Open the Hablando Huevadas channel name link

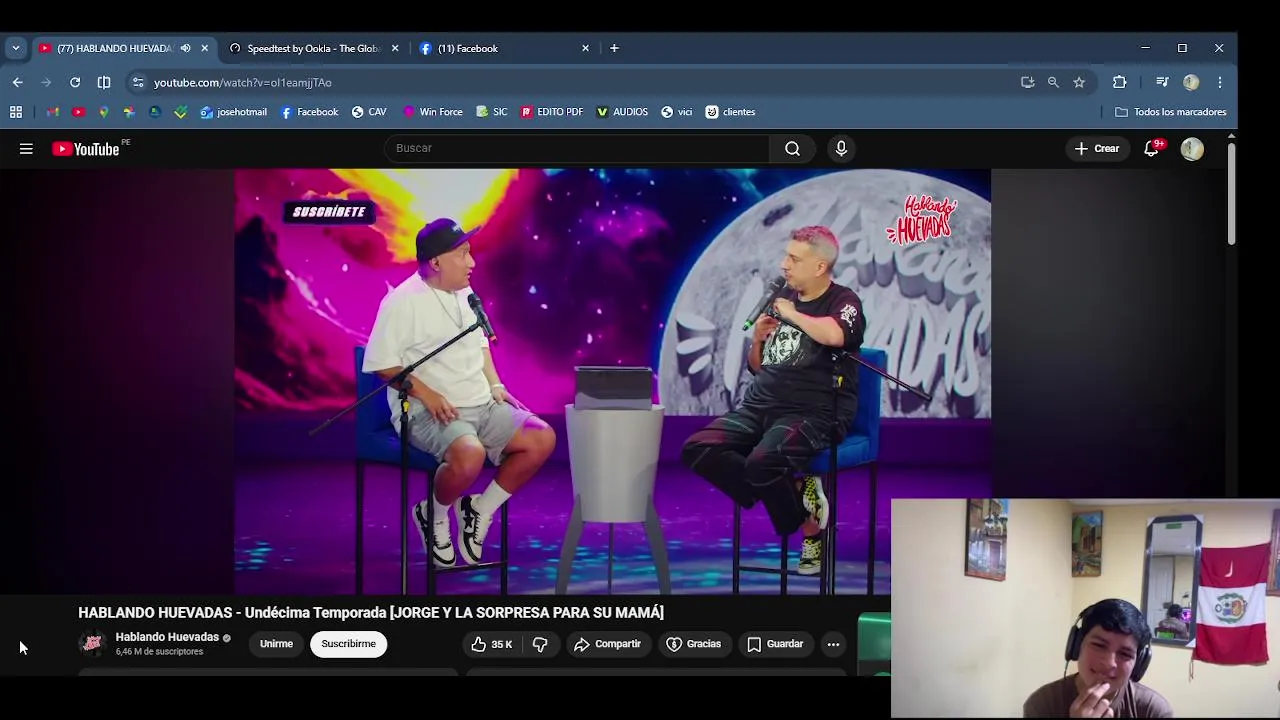[x=167, y=637]
